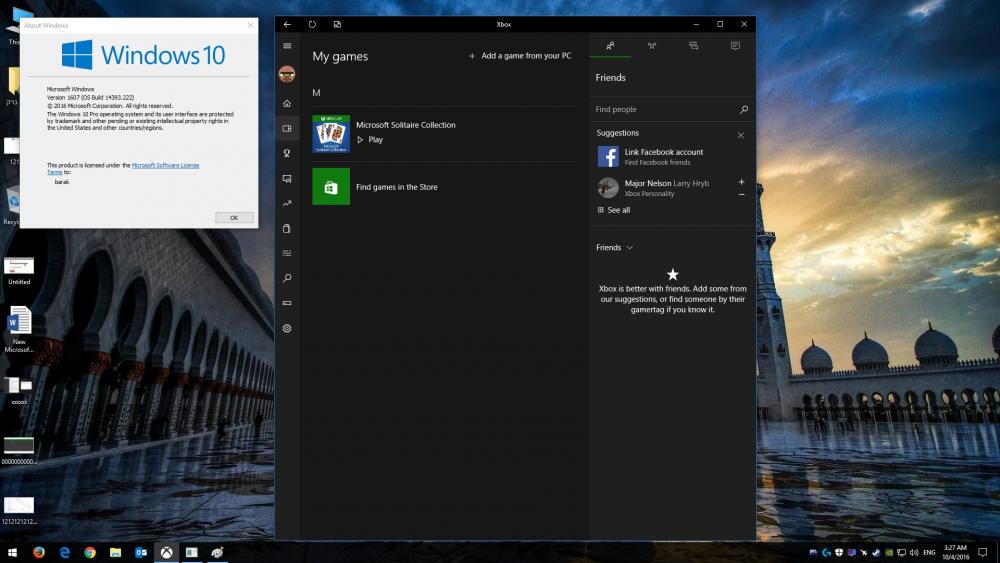This screenshot has height=563, width=1000.
Task: Click Find games in the Store
Action: point(397,187)
